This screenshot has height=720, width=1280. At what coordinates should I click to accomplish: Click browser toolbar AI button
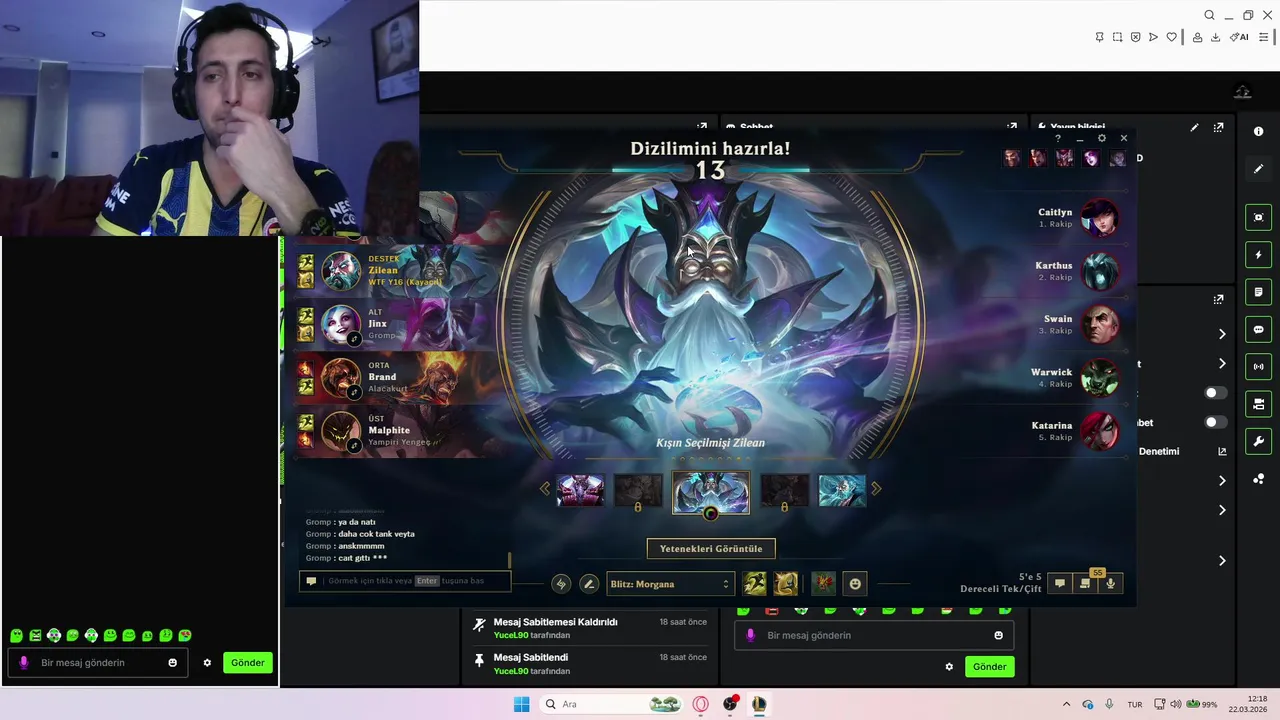(x=1239, y=37)
